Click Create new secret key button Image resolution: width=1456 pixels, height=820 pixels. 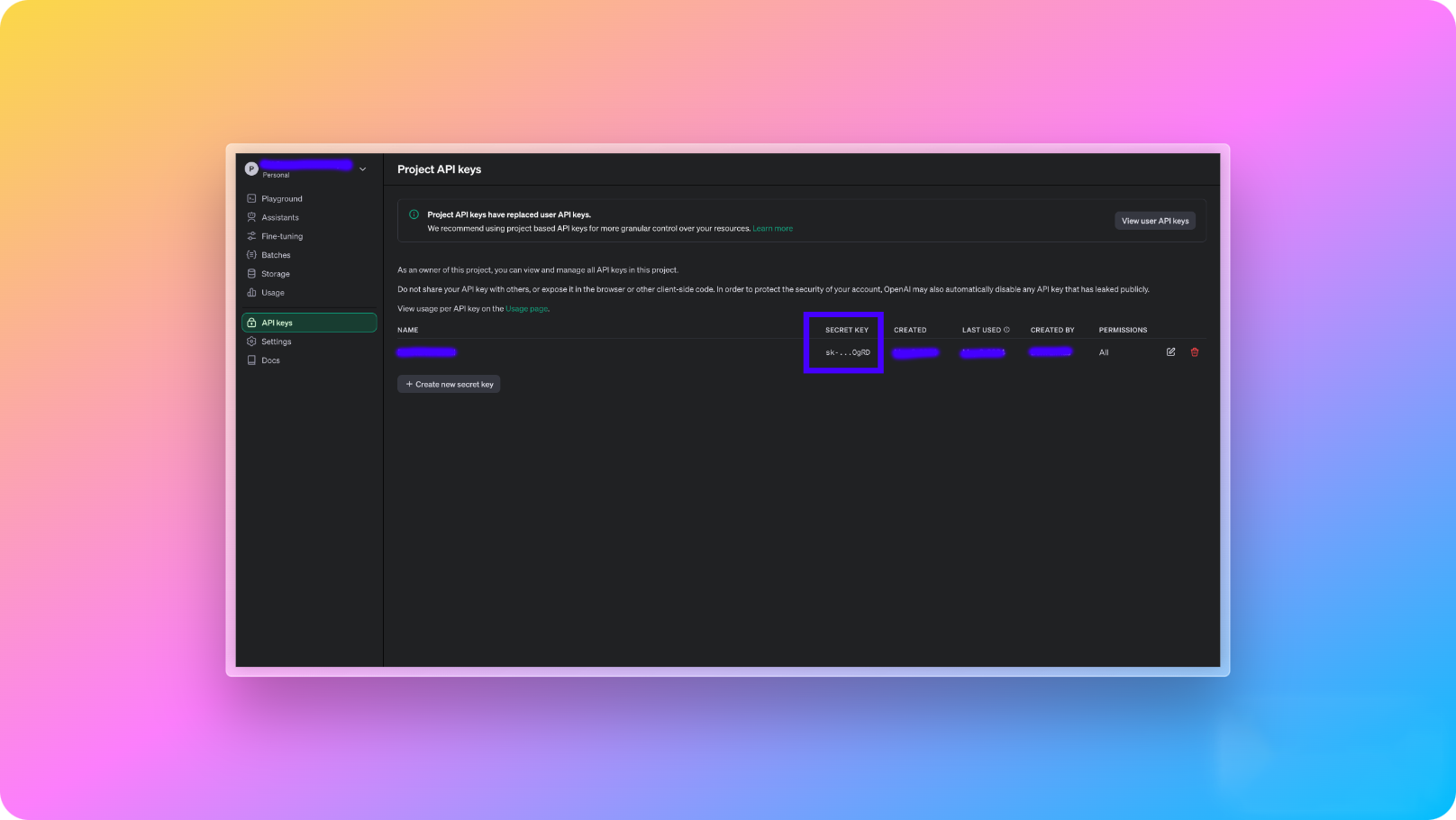coord(449,384)
